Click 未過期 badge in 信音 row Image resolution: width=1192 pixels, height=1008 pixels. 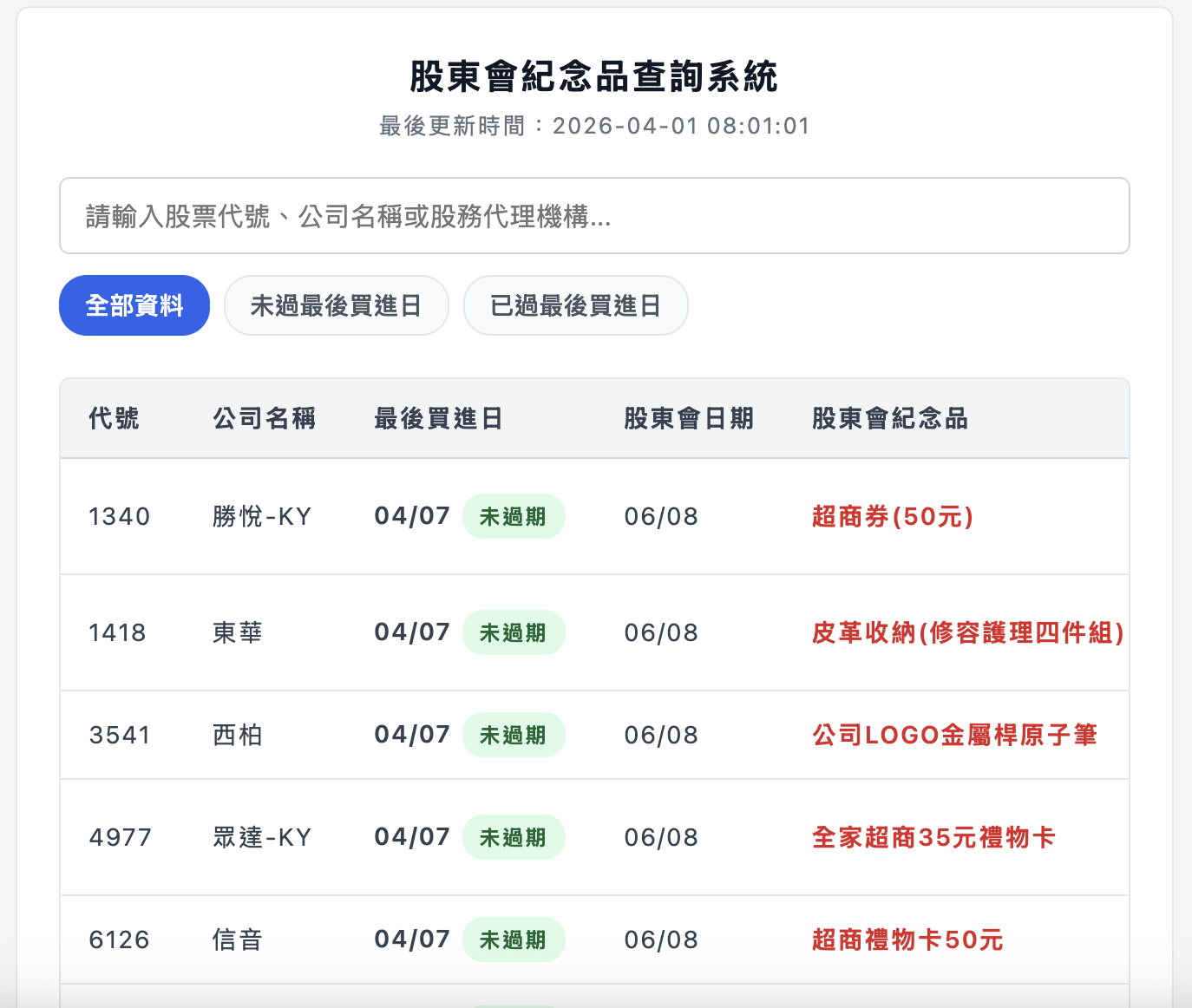(514, 940)
